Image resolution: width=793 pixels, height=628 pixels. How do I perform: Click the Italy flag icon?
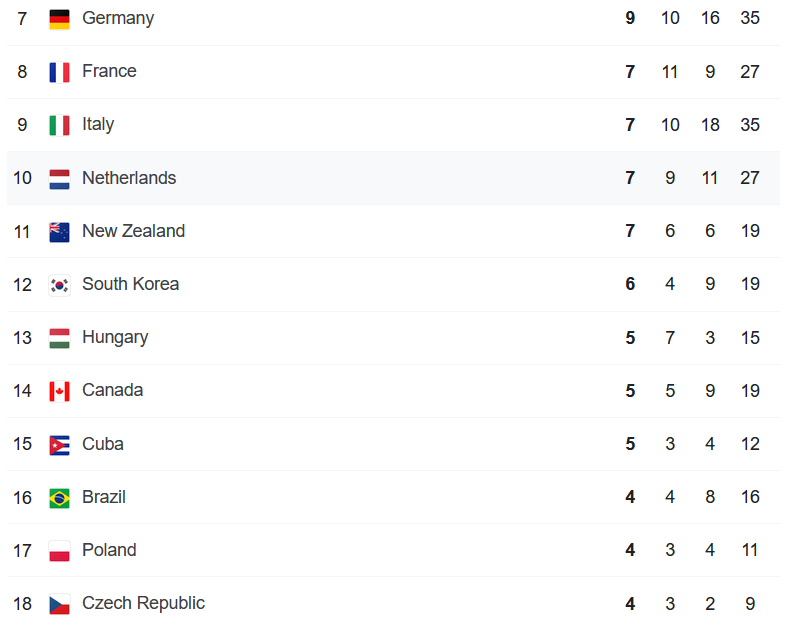pyautogui.click(x=59, y=125)
